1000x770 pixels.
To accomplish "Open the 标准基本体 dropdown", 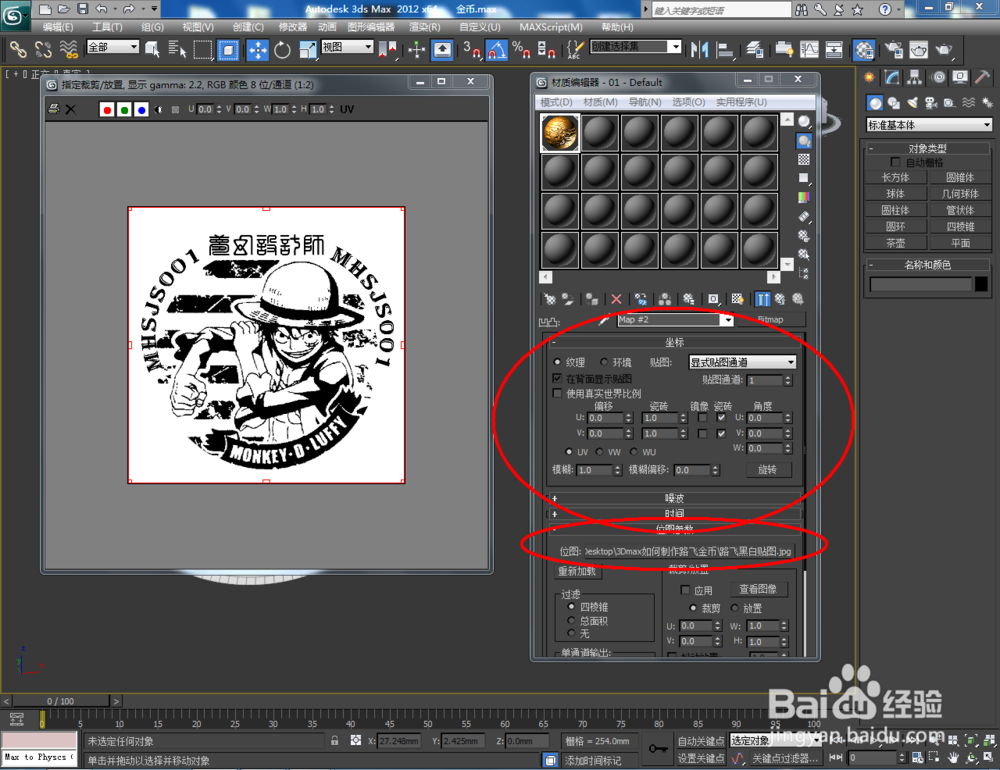I will [929, 125].
